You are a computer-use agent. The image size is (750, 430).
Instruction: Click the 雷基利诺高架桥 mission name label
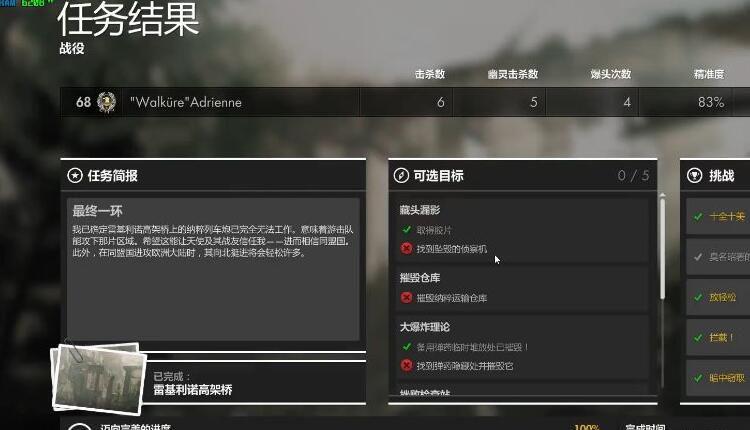[193, 390]
